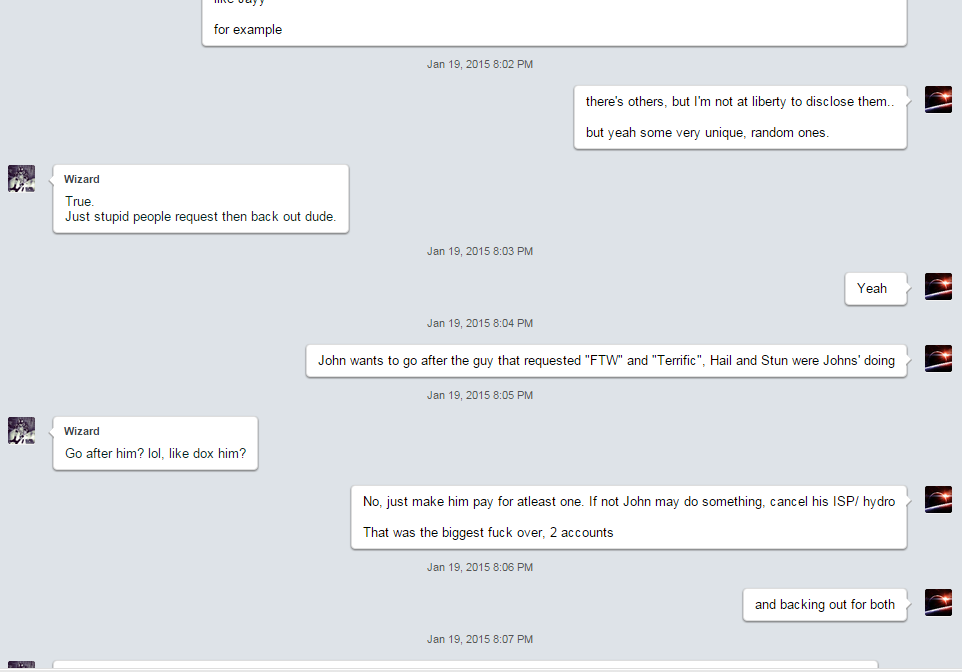Click the Wizard name above 'Go after him?'

(82, 431)
